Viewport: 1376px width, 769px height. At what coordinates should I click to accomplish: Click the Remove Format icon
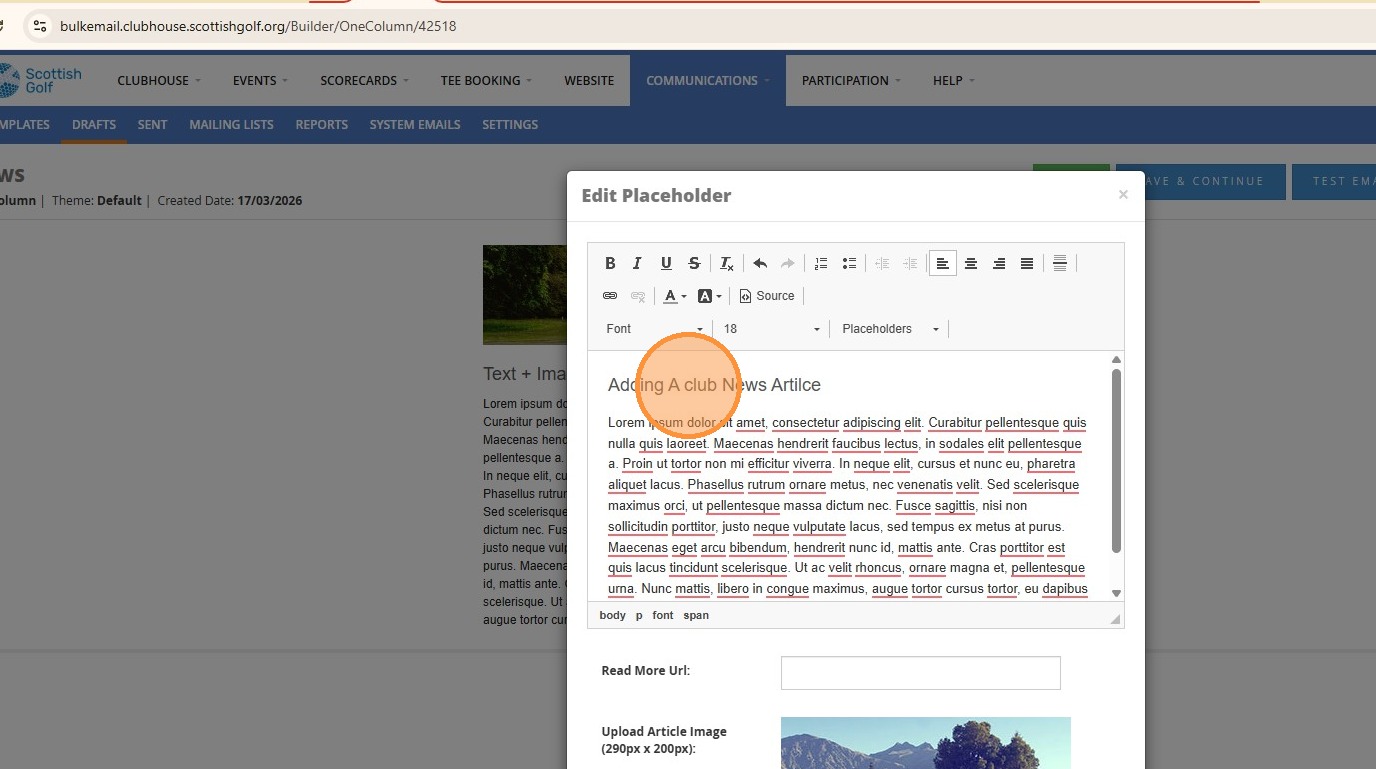[x=727, y=264]
